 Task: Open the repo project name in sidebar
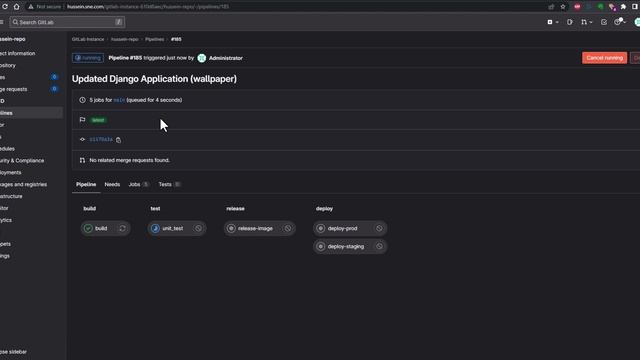pos(13,39)
